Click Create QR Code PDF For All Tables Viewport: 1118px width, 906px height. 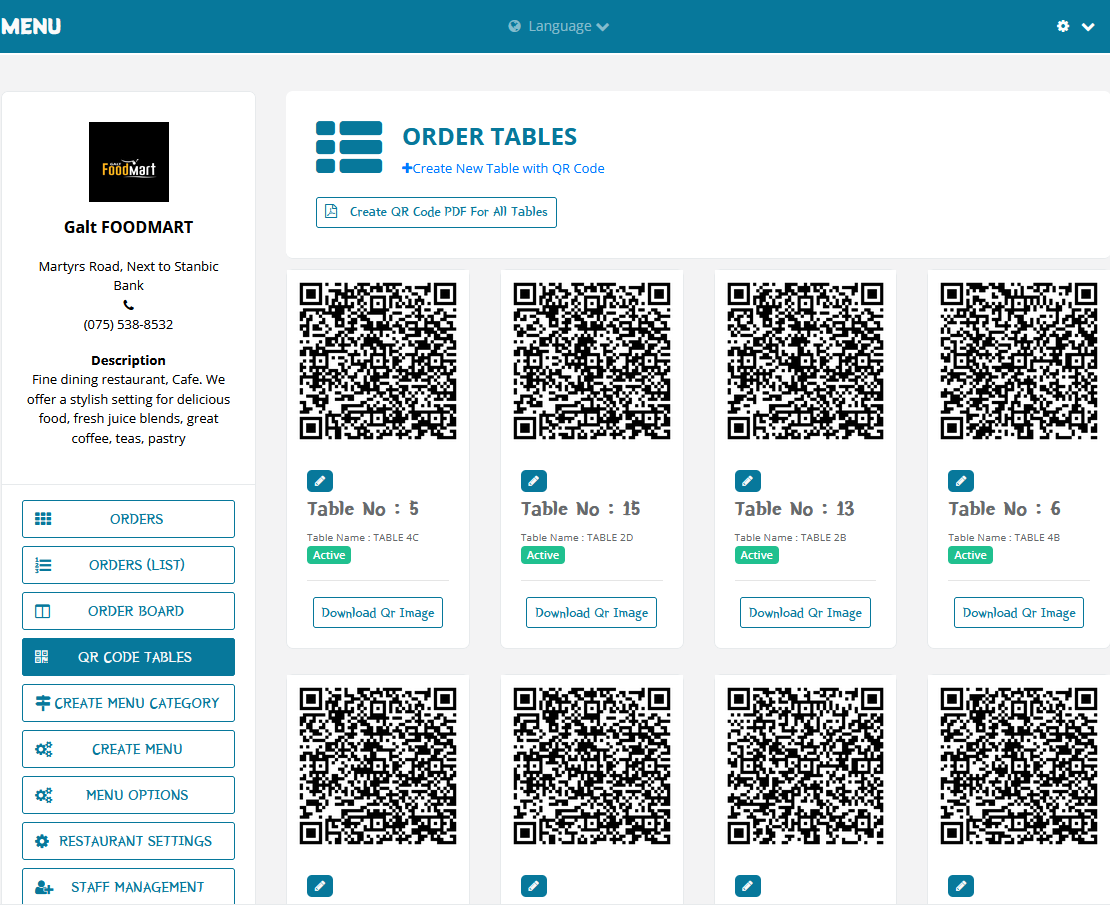[x=436, y=212]
